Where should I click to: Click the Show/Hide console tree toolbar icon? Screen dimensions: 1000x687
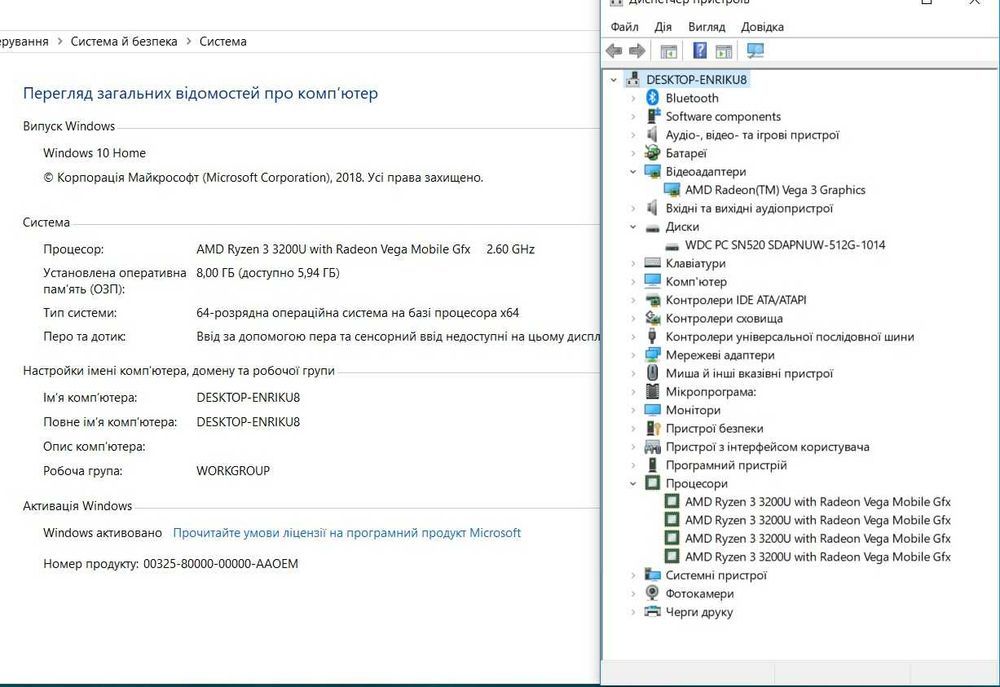pyautogui.click(x=668, y=51)
